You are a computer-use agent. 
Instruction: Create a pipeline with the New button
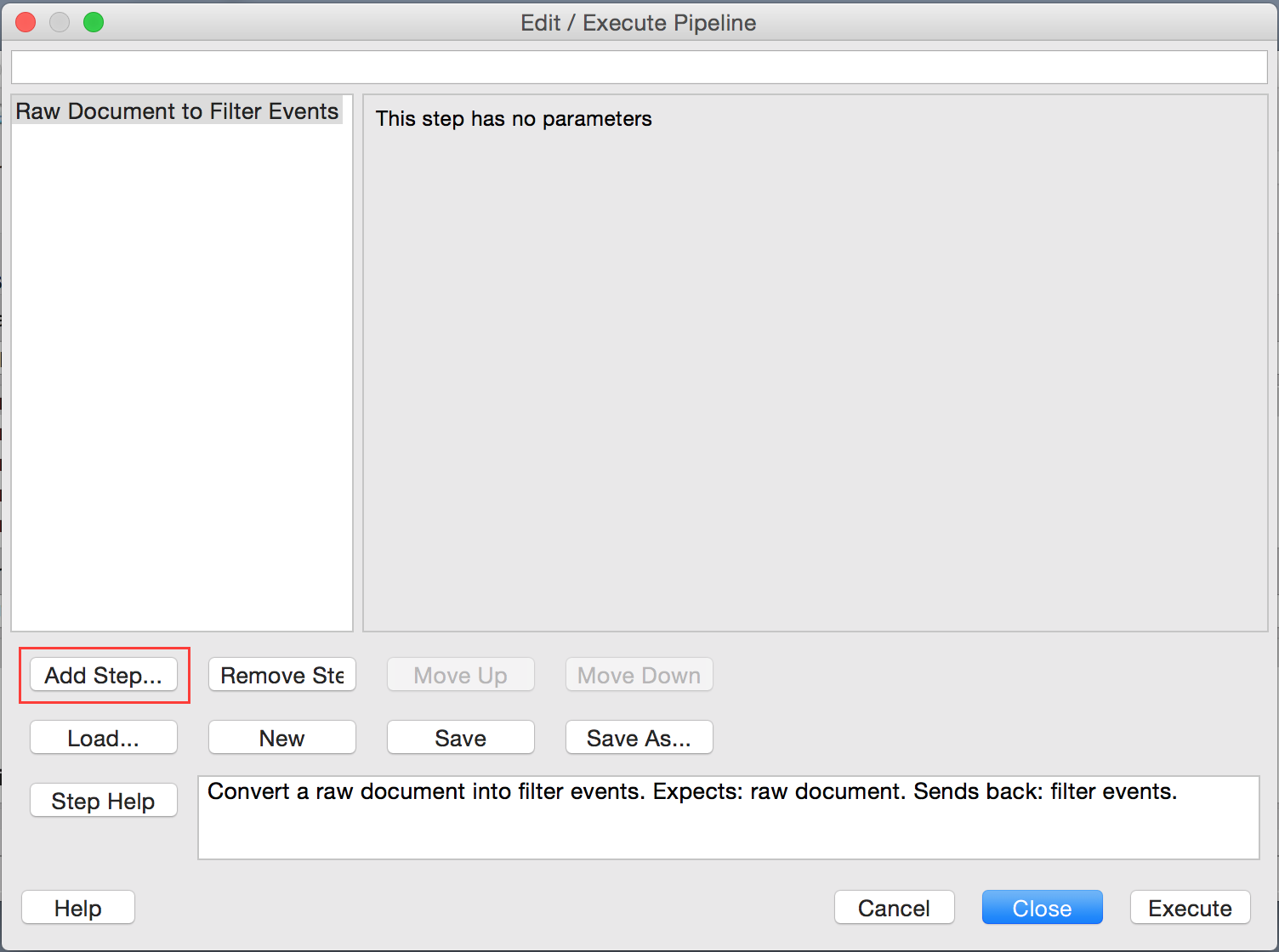[x=281, y=738]
